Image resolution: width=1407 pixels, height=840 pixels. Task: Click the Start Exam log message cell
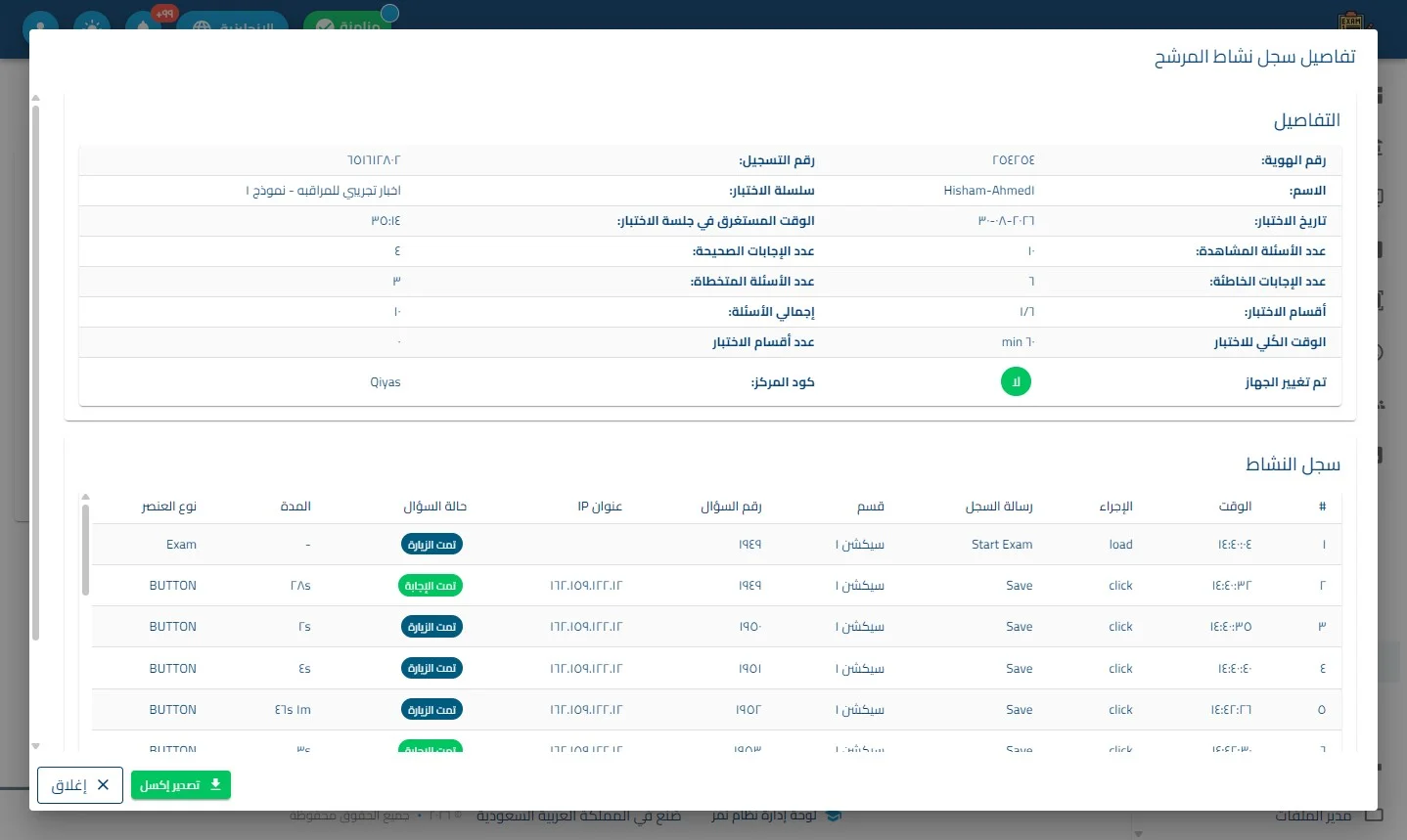pos(1002,545)
